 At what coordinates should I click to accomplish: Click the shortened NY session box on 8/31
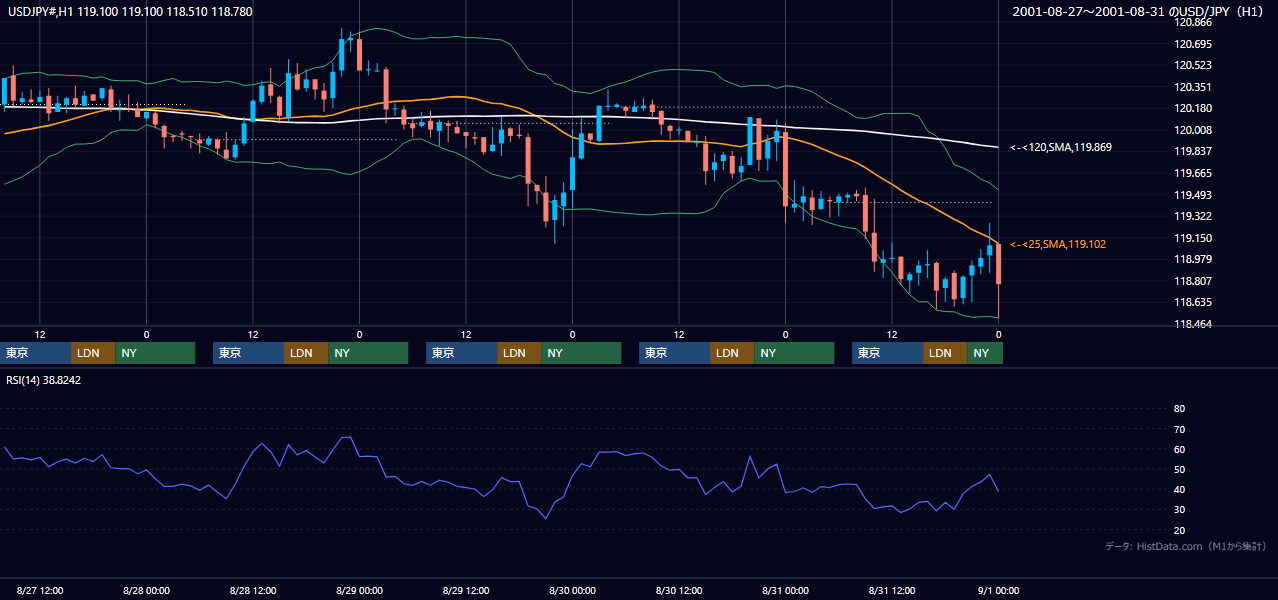point(985,353)
